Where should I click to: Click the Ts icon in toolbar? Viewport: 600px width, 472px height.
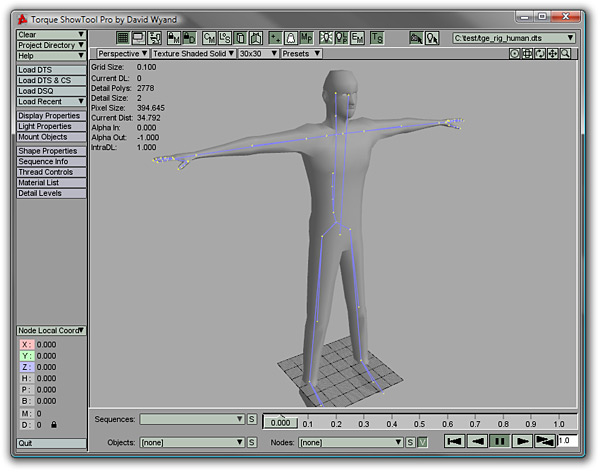tap(377, 37)
